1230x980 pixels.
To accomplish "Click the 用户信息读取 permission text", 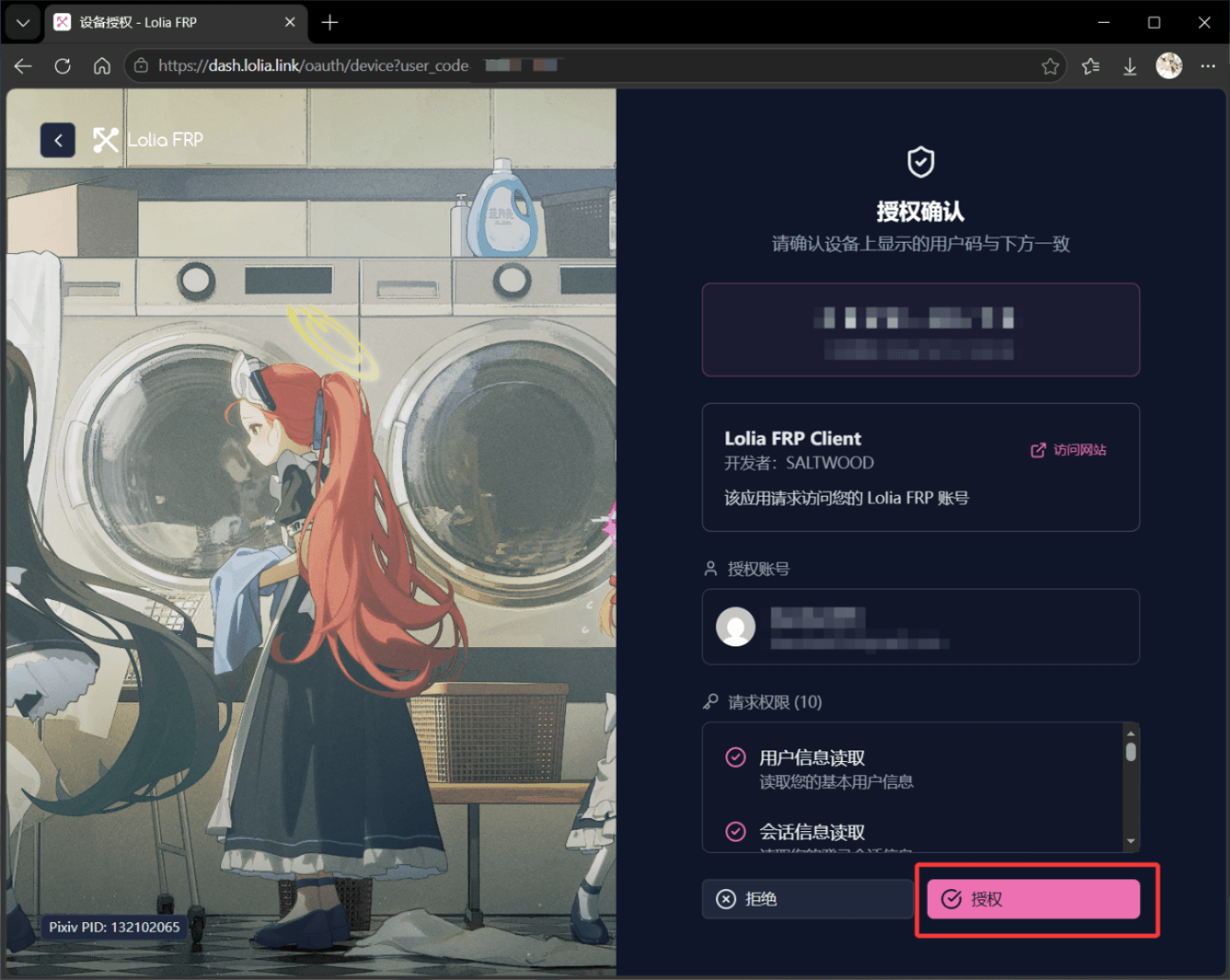I will [x=812, y=758].
